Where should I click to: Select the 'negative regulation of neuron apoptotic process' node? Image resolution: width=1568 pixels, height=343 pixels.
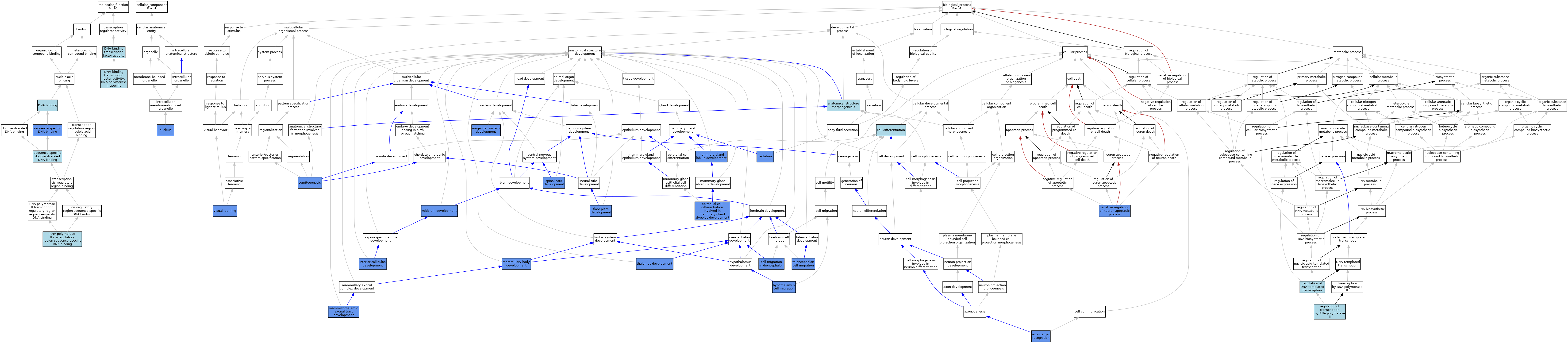point(1115,211)
